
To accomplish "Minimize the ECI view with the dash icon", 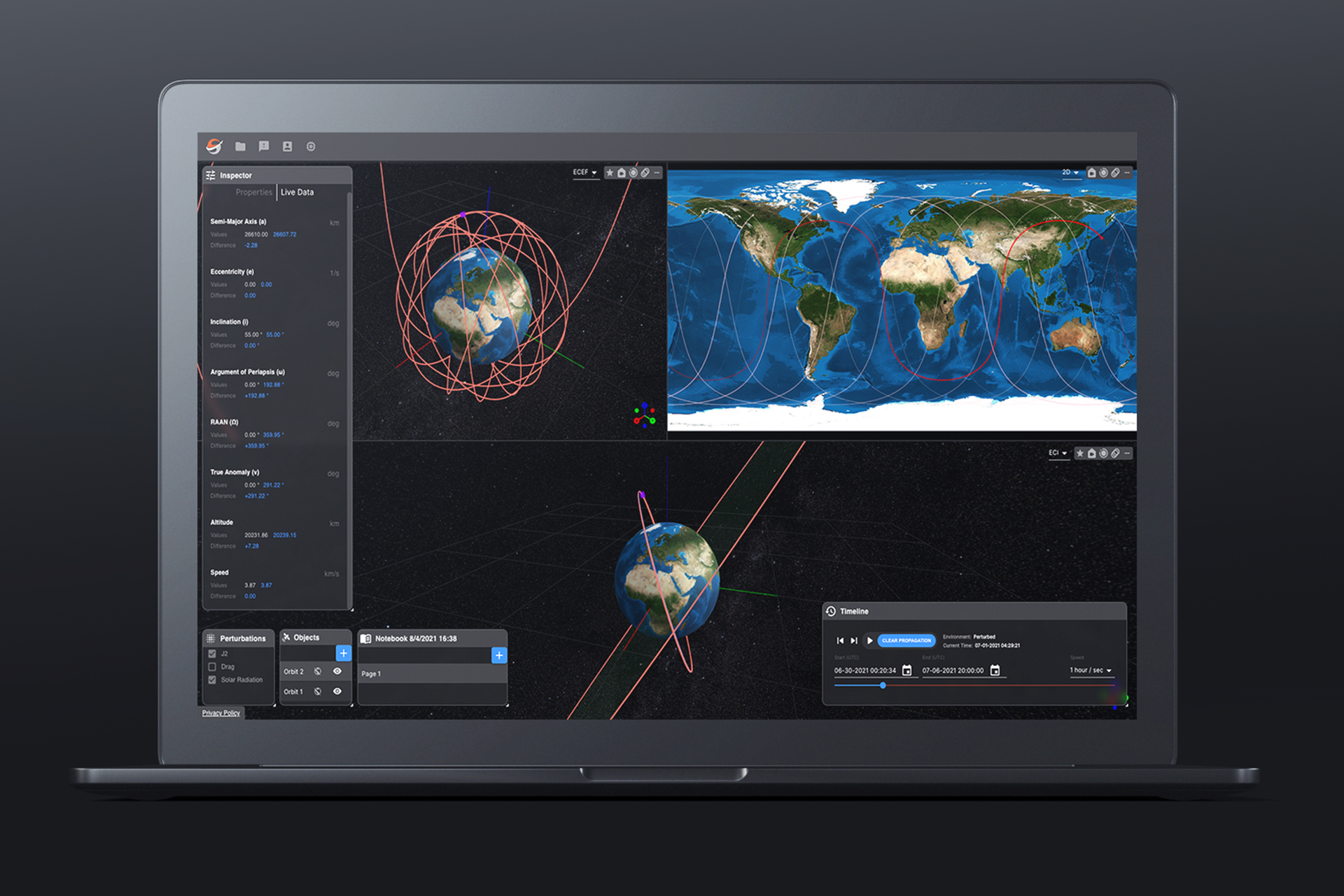I will coord(1127,454).
